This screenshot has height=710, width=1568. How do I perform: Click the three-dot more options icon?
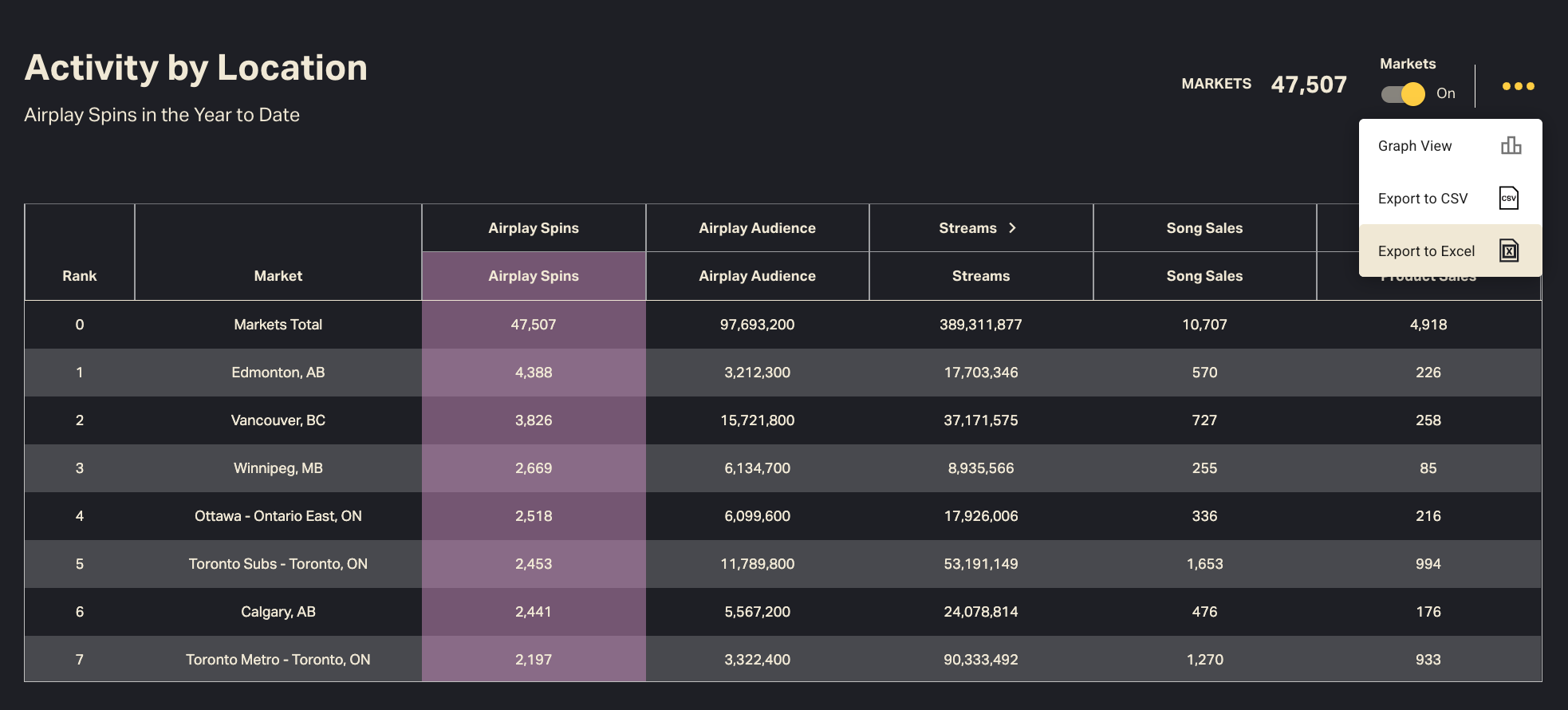(x=1518, y=86)
